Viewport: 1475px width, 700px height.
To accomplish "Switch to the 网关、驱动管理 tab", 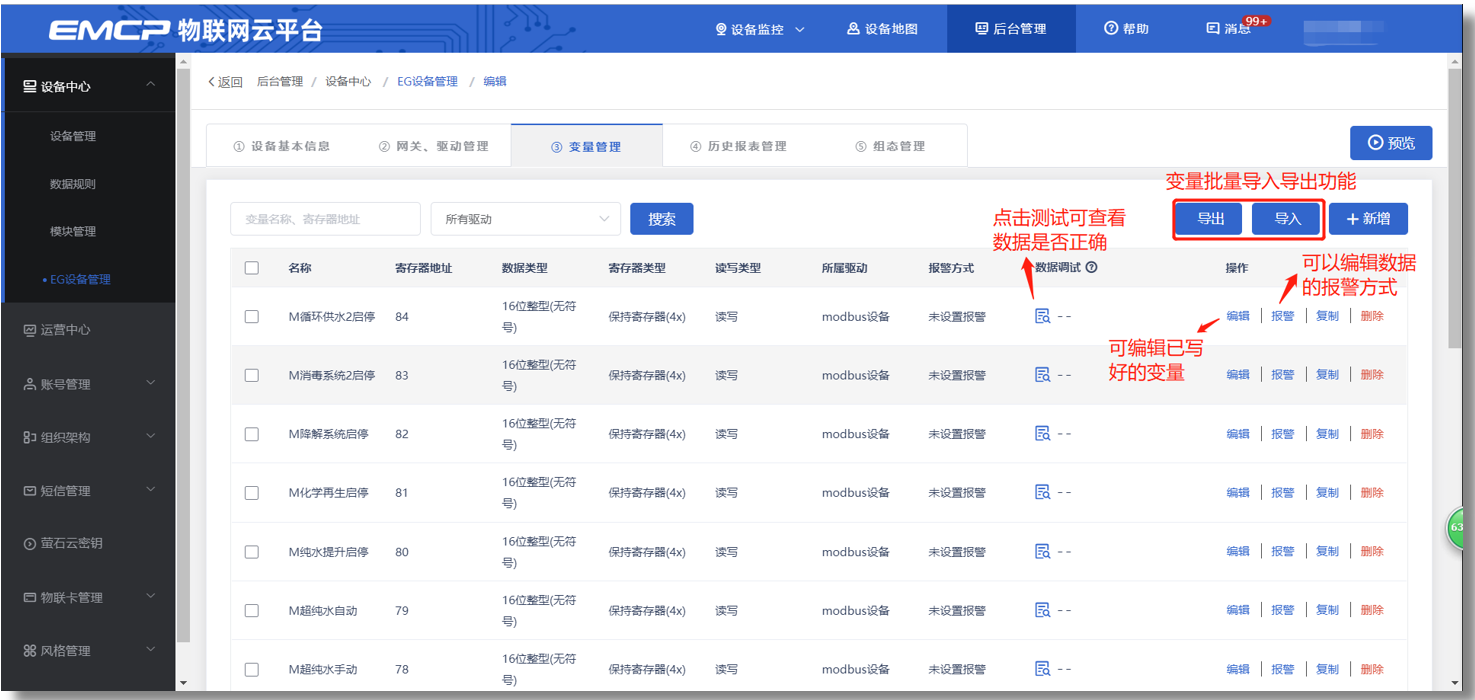I will coord(433,146).
